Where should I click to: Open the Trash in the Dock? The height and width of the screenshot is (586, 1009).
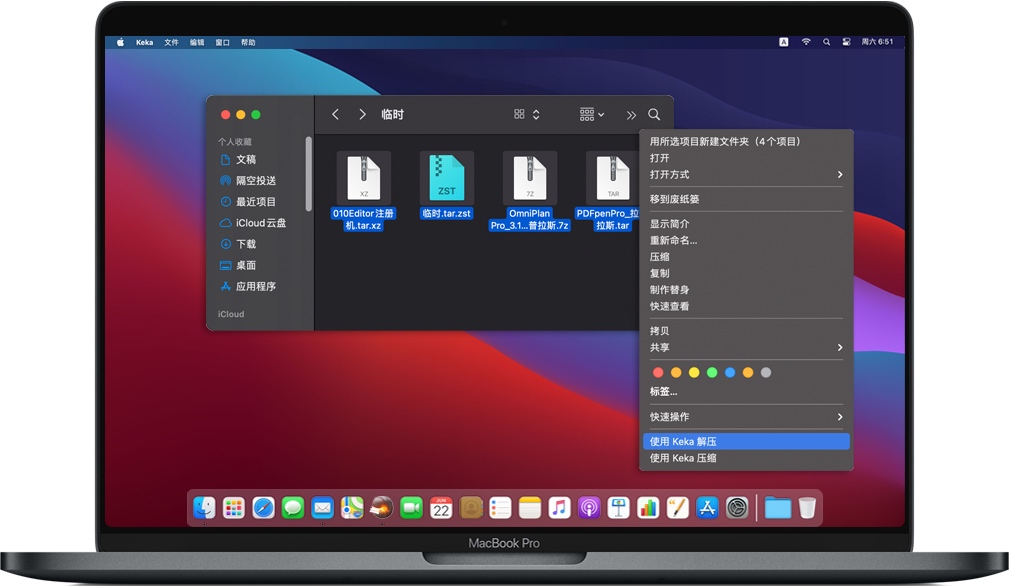coord(807,508)
